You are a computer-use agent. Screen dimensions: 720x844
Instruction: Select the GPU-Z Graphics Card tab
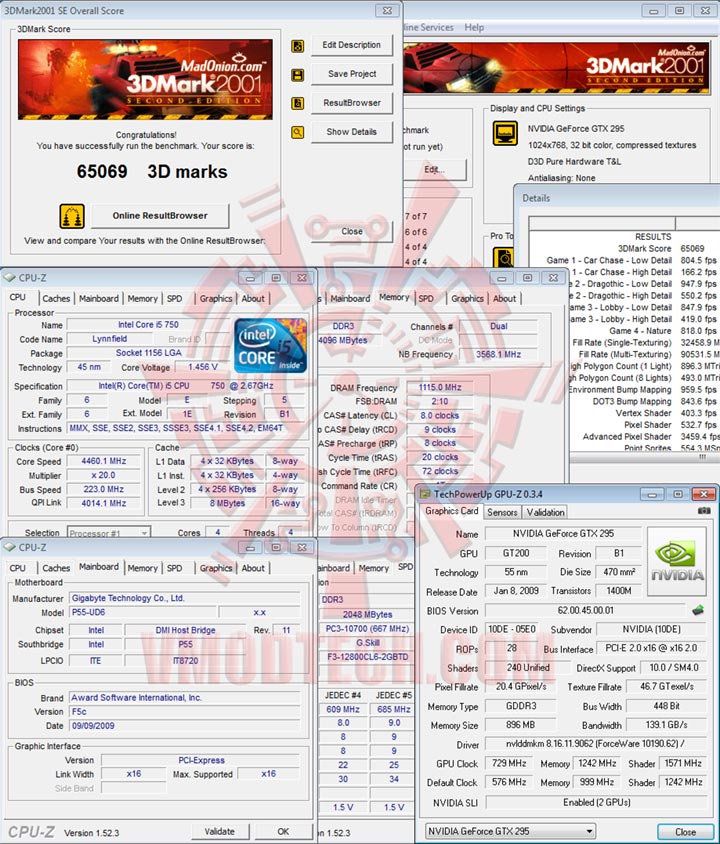[451, 511]
